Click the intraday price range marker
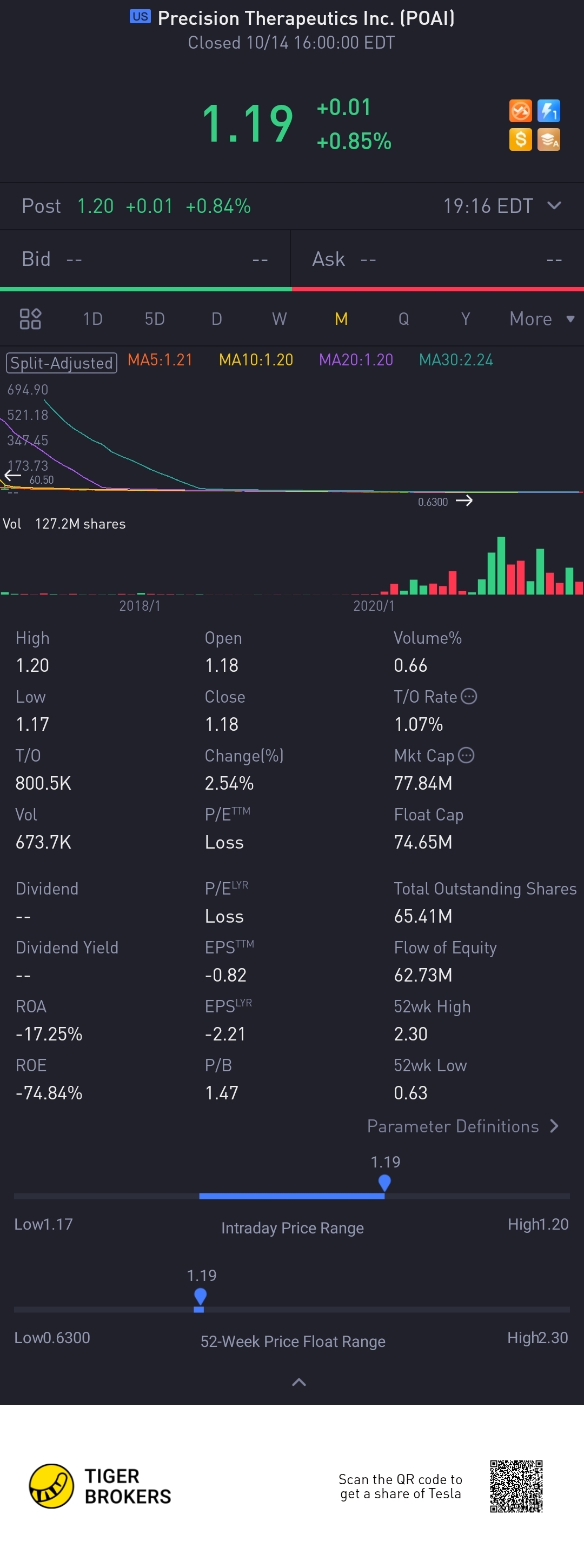 coord(384,1183)
